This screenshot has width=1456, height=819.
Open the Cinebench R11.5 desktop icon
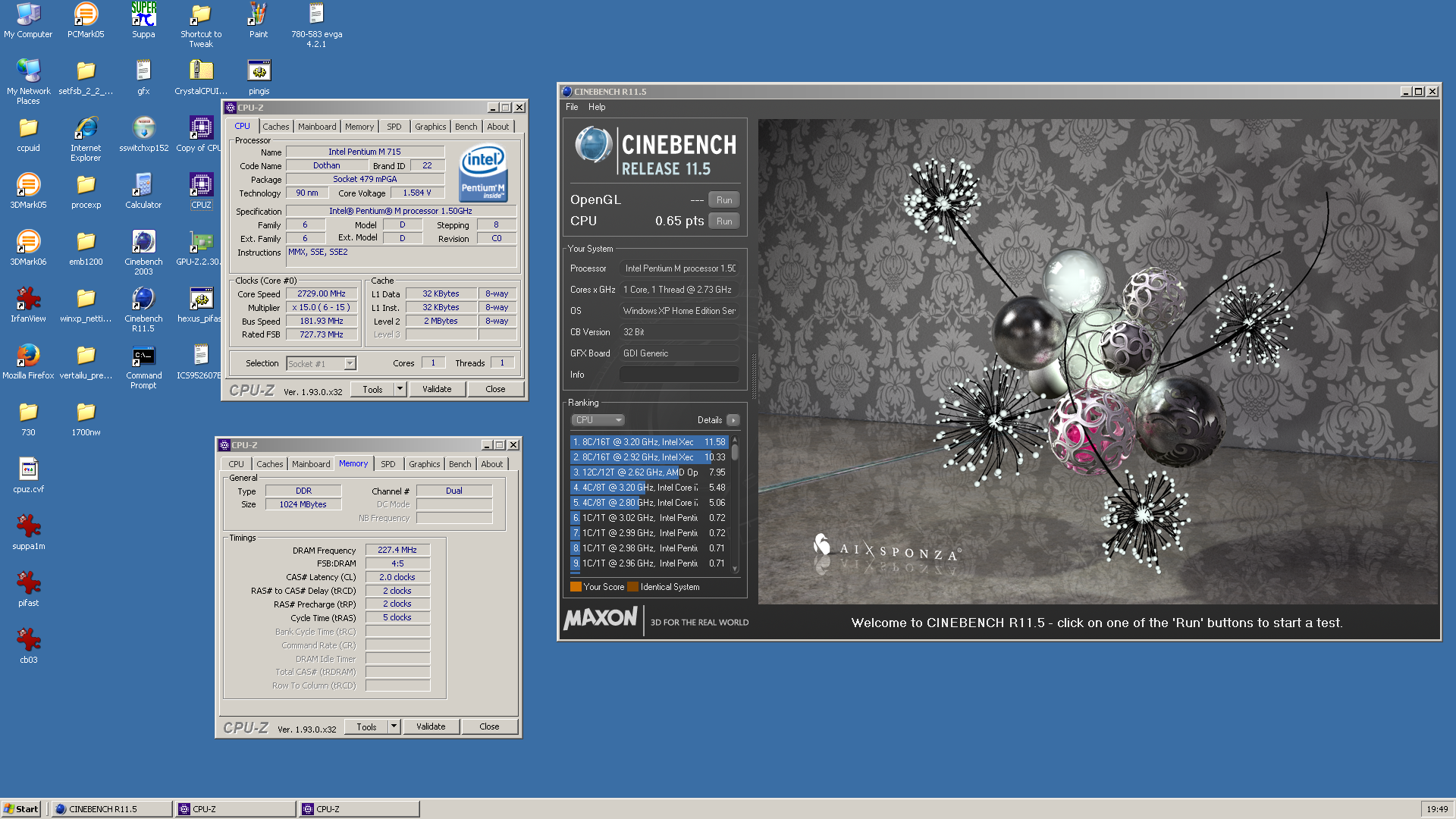click(143, 309)
